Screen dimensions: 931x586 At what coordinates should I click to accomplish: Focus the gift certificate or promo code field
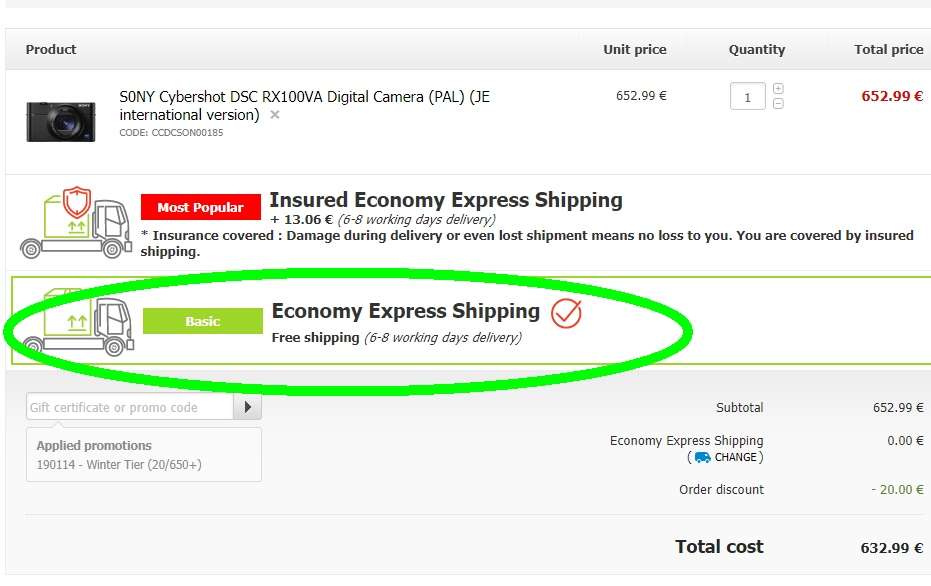pyautogui.click(x=130, y=407)
